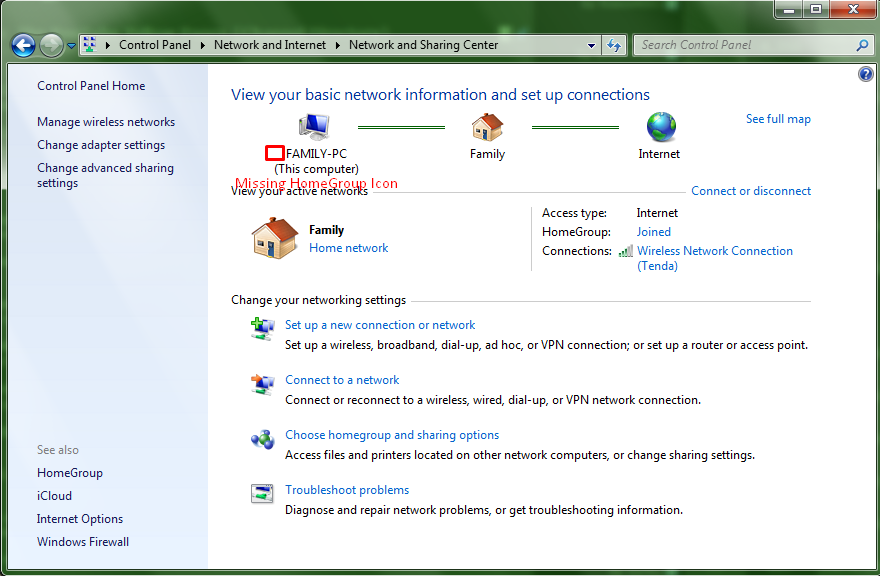Image resolution: width=880 pixels, height=576 pixels.
Task: Open the Family house network icon
Action: click(487, 128)
